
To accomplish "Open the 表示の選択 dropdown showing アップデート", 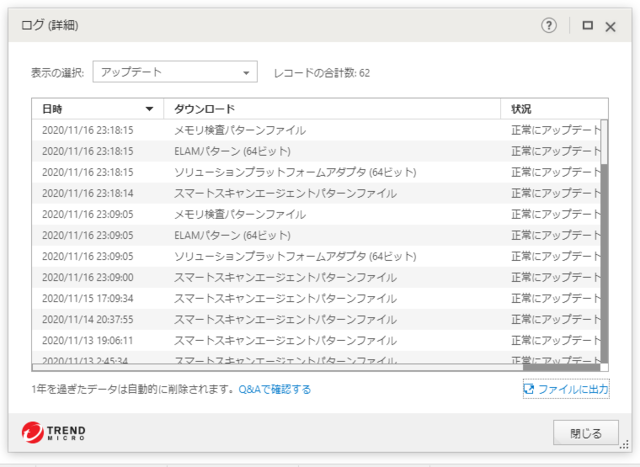I will click(x=175, y=72).
